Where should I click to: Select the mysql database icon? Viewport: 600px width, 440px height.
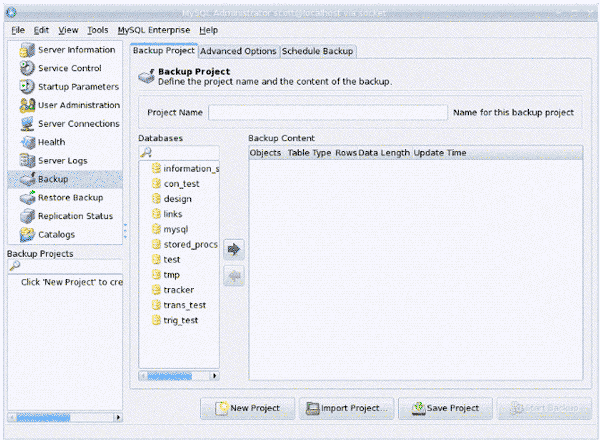tap(156, 229)
